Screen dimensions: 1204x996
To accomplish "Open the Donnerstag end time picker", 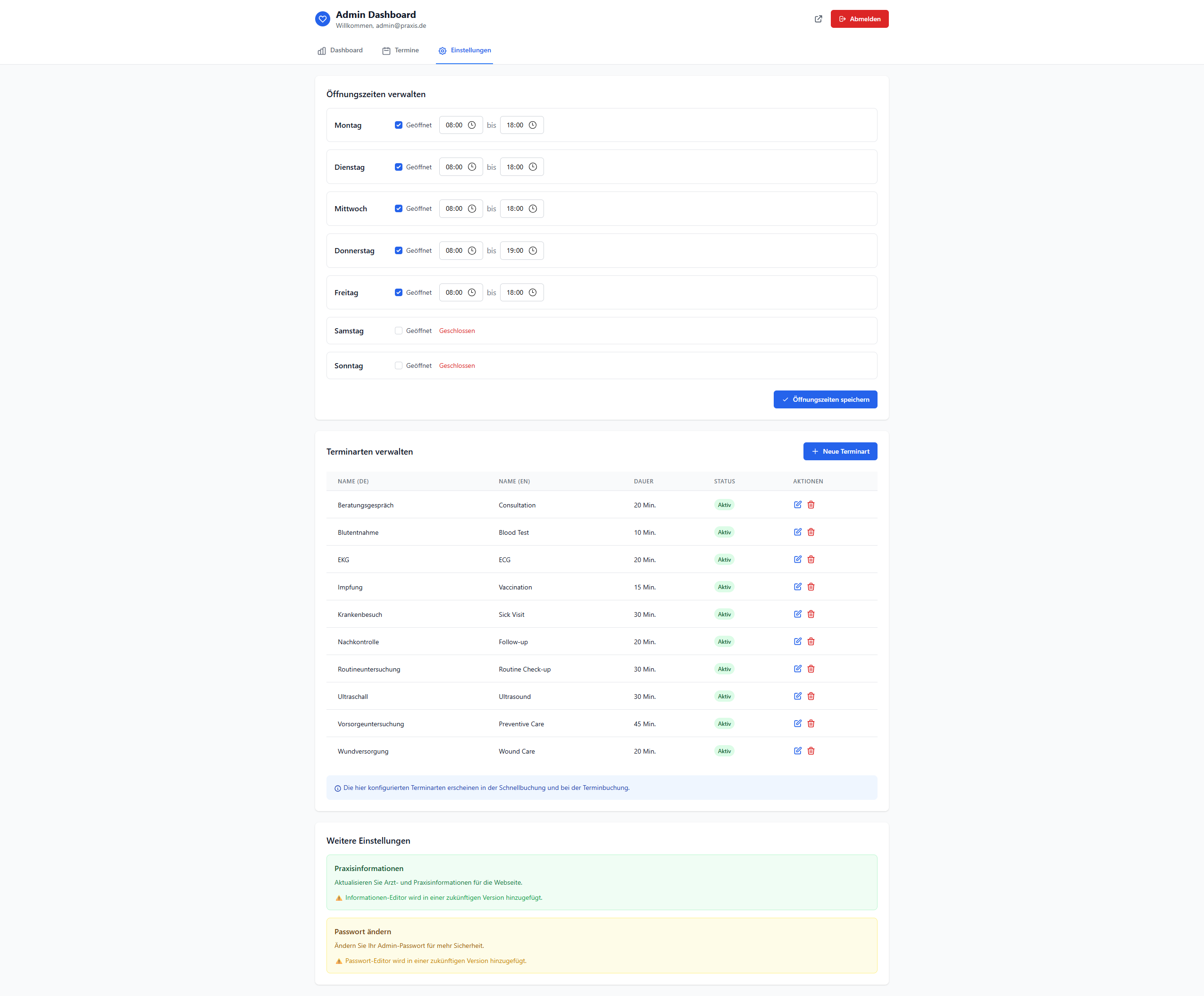I will point(533,250).
